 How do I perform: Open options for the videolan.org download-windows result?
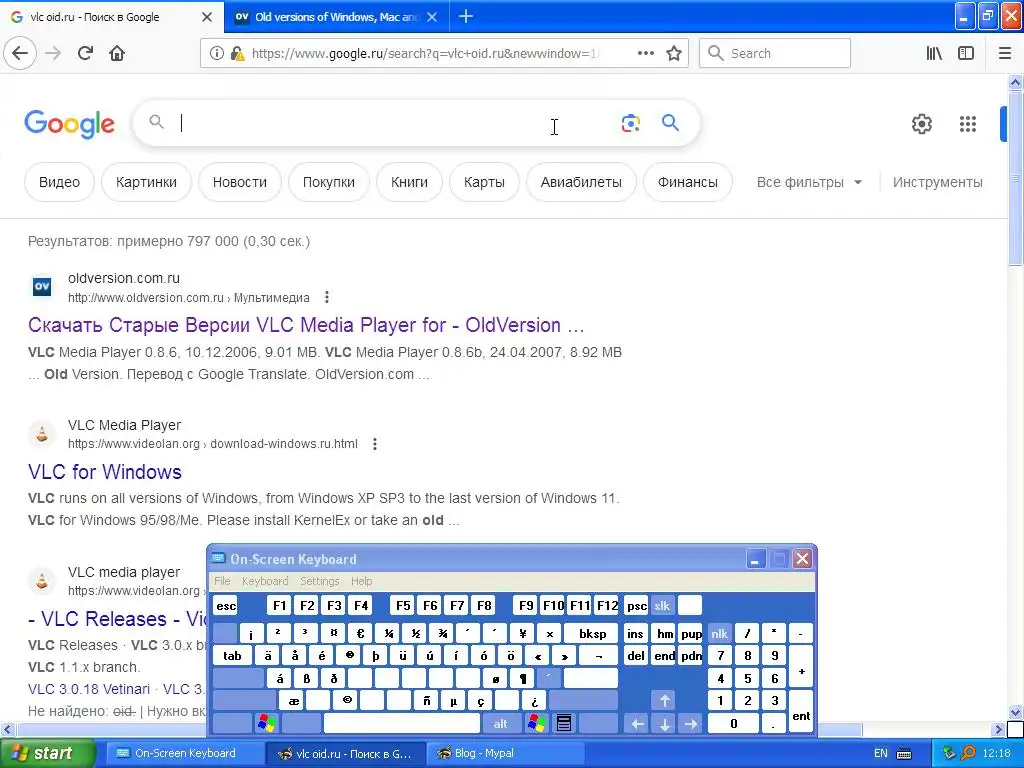pyautogui.click(x=374, y=444)
